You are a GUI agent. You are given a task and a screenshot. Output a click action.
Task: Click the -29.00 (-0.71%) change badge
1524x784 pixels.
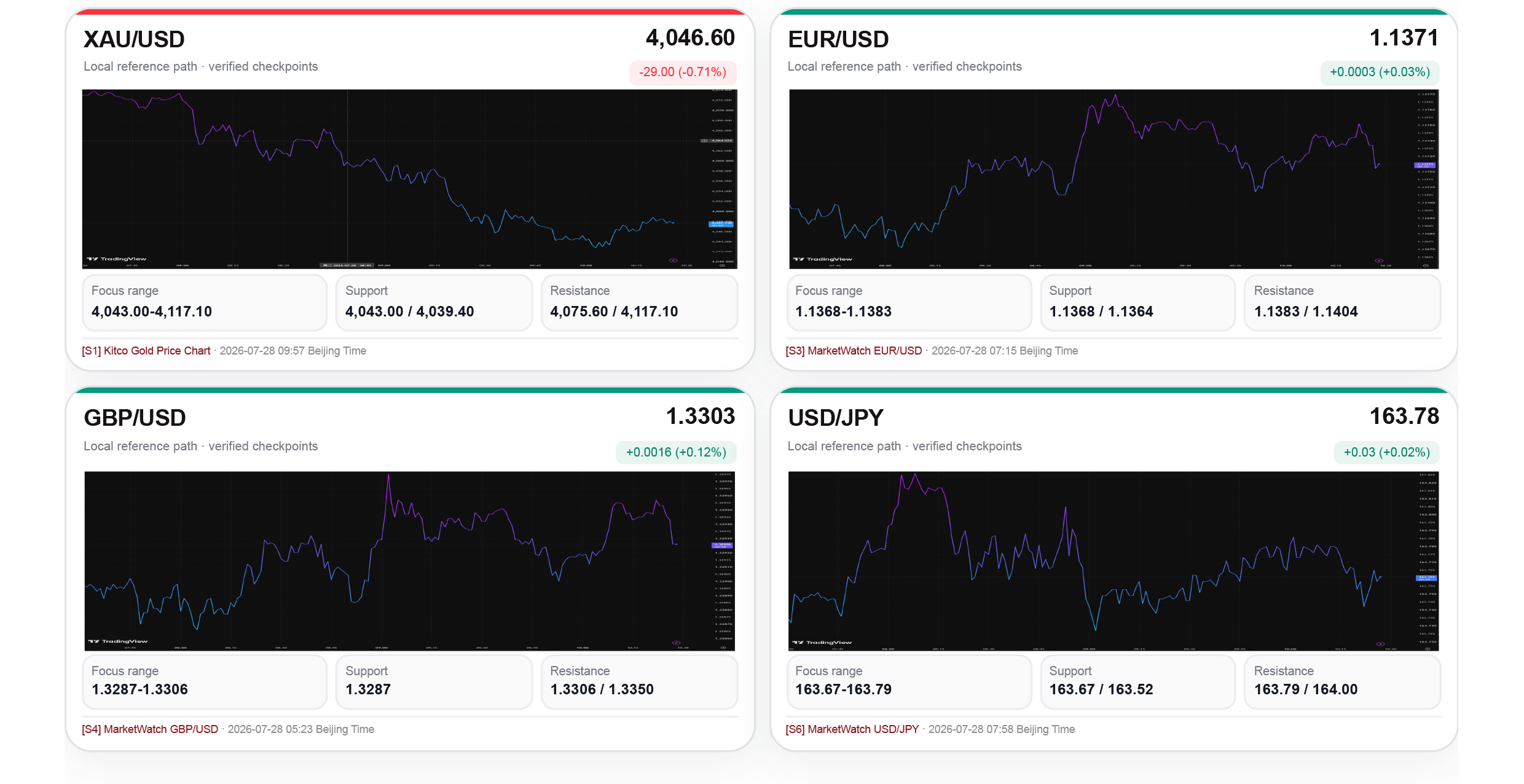click(682, 72)
